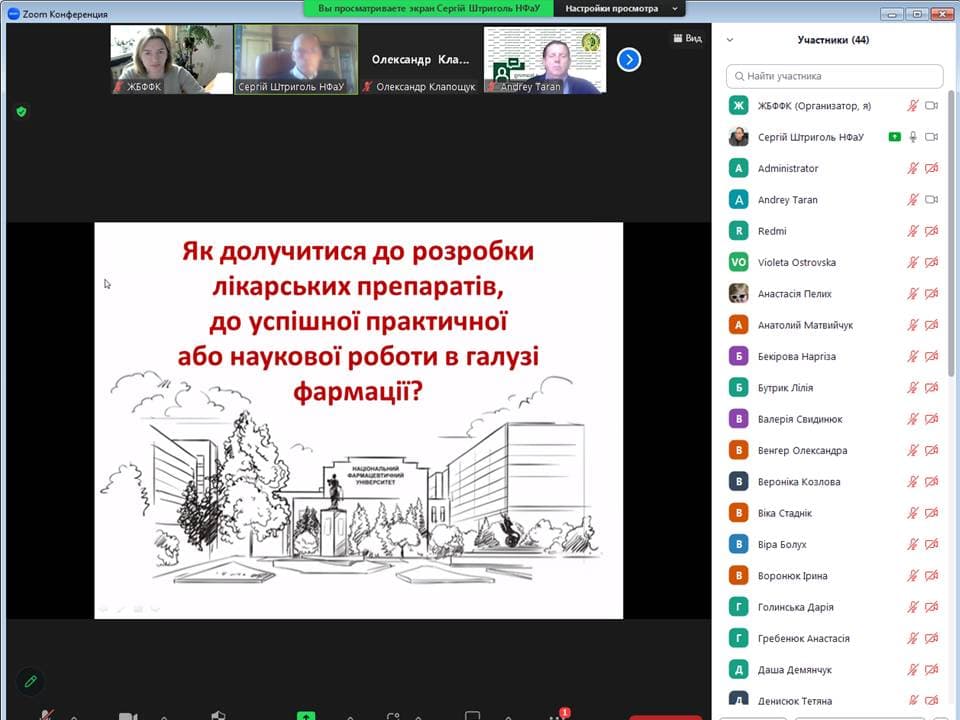Toggle muted microphone for Валерія Свидинюк
Screen dimensions: 960x720
(913, 419)
